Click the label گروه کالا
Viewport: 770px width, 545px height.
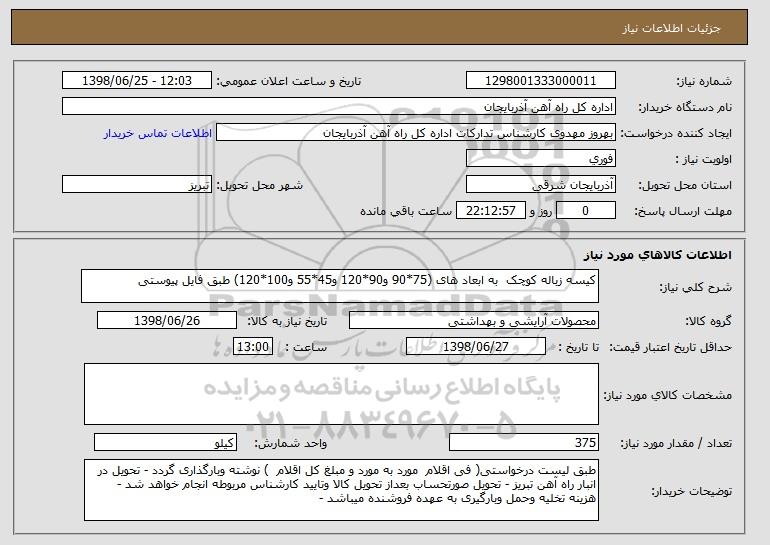[708, 322]
